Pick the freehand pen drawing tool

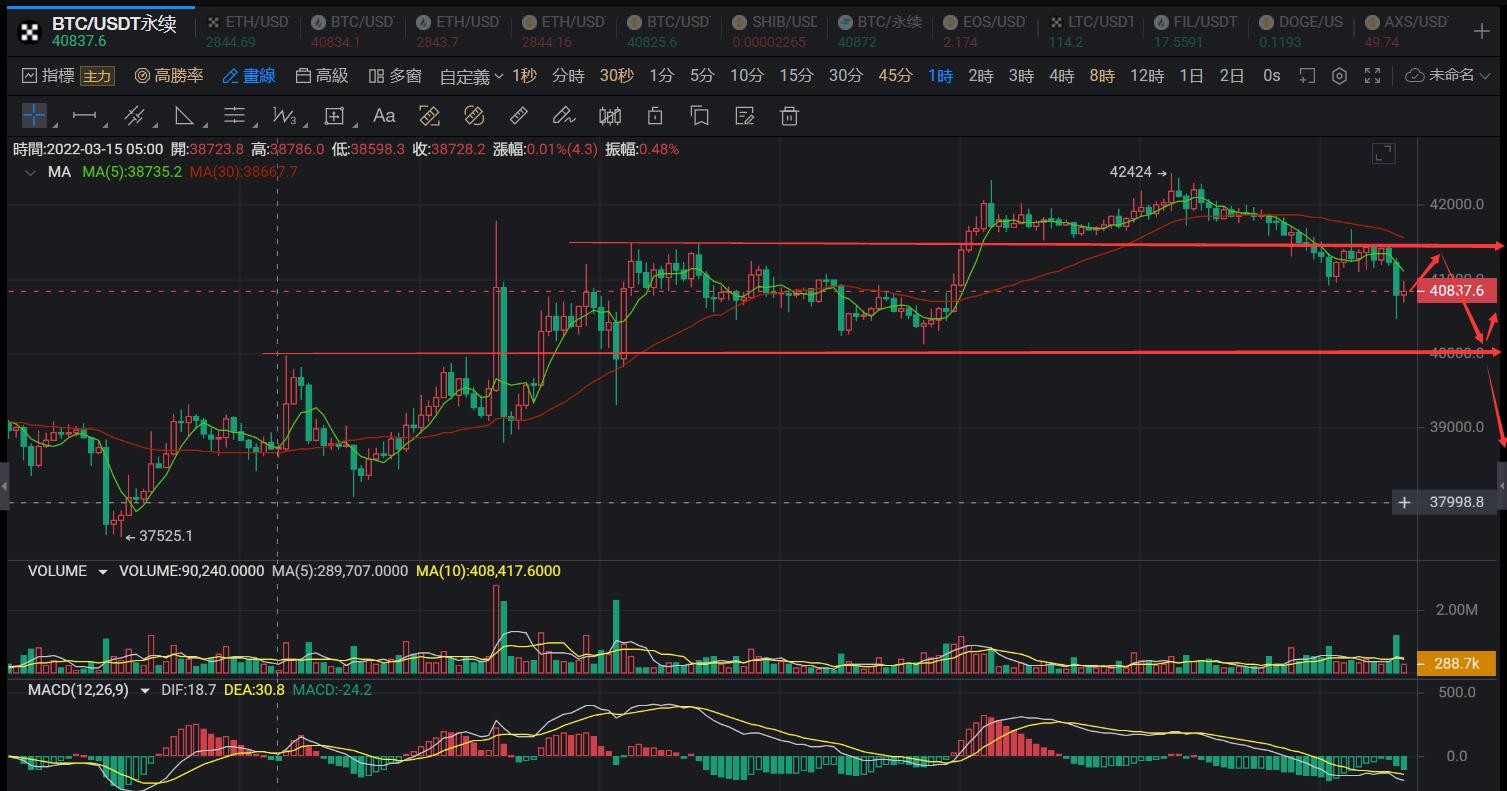coord(564,116)
